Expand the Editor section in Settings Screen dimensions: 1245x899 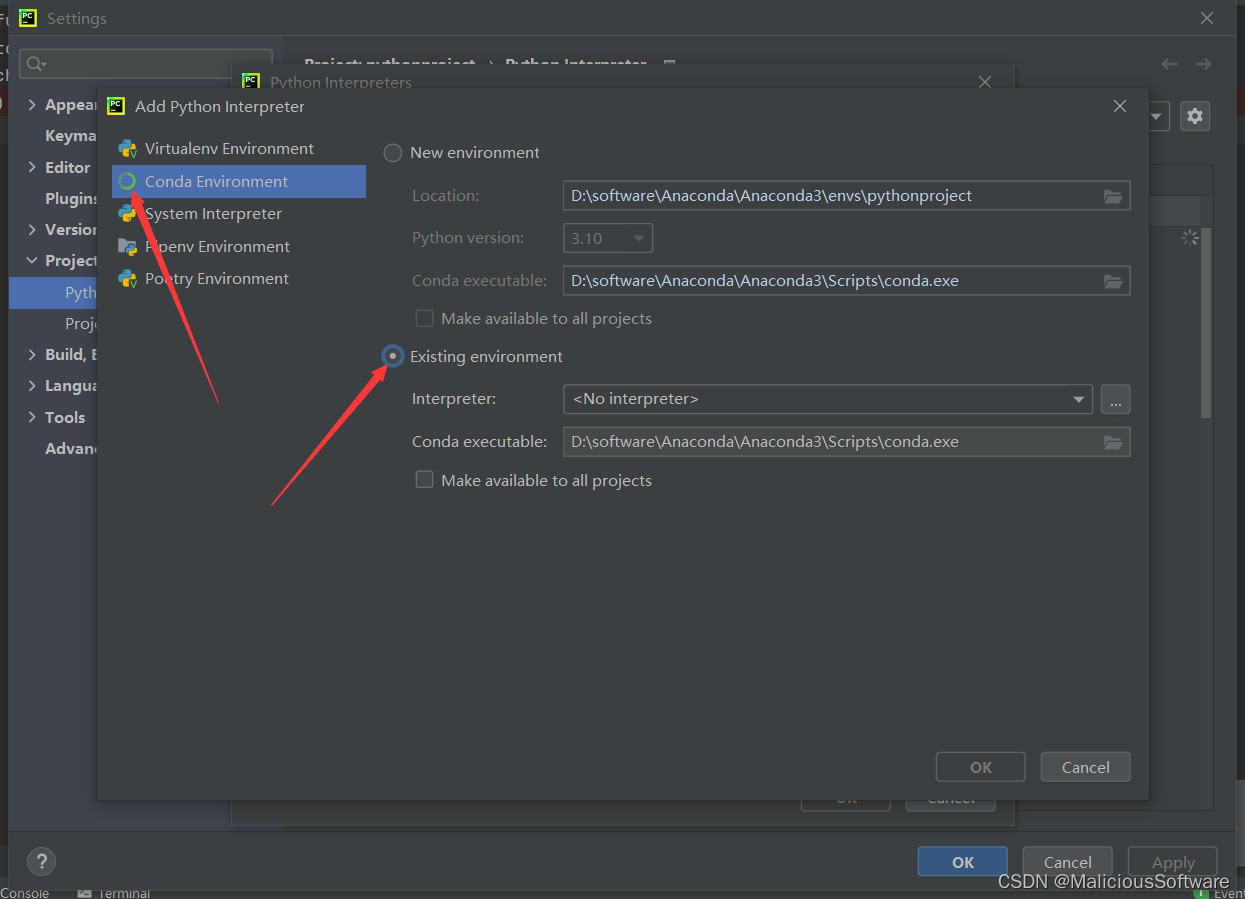tap(32, 167)
